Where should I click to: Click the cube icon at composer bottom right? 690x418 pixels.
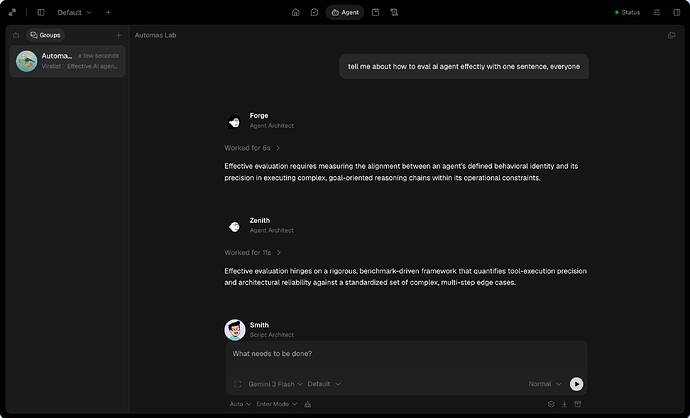[x=551, y=404]
